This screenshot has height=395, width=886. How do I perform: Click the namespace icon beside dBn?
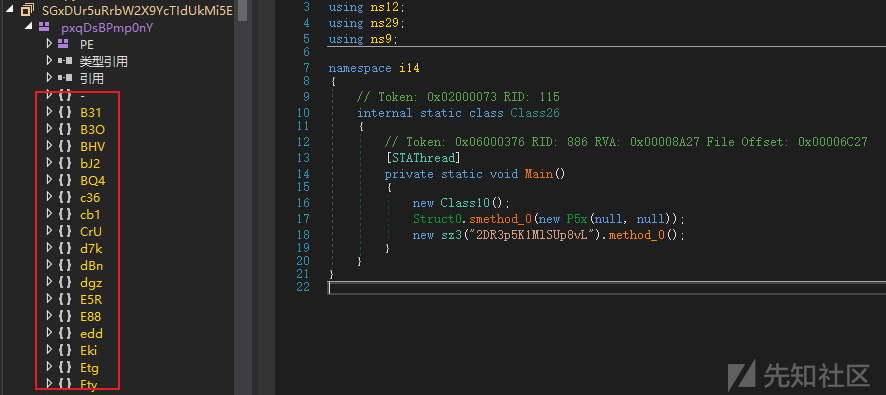tap(65, 265)
